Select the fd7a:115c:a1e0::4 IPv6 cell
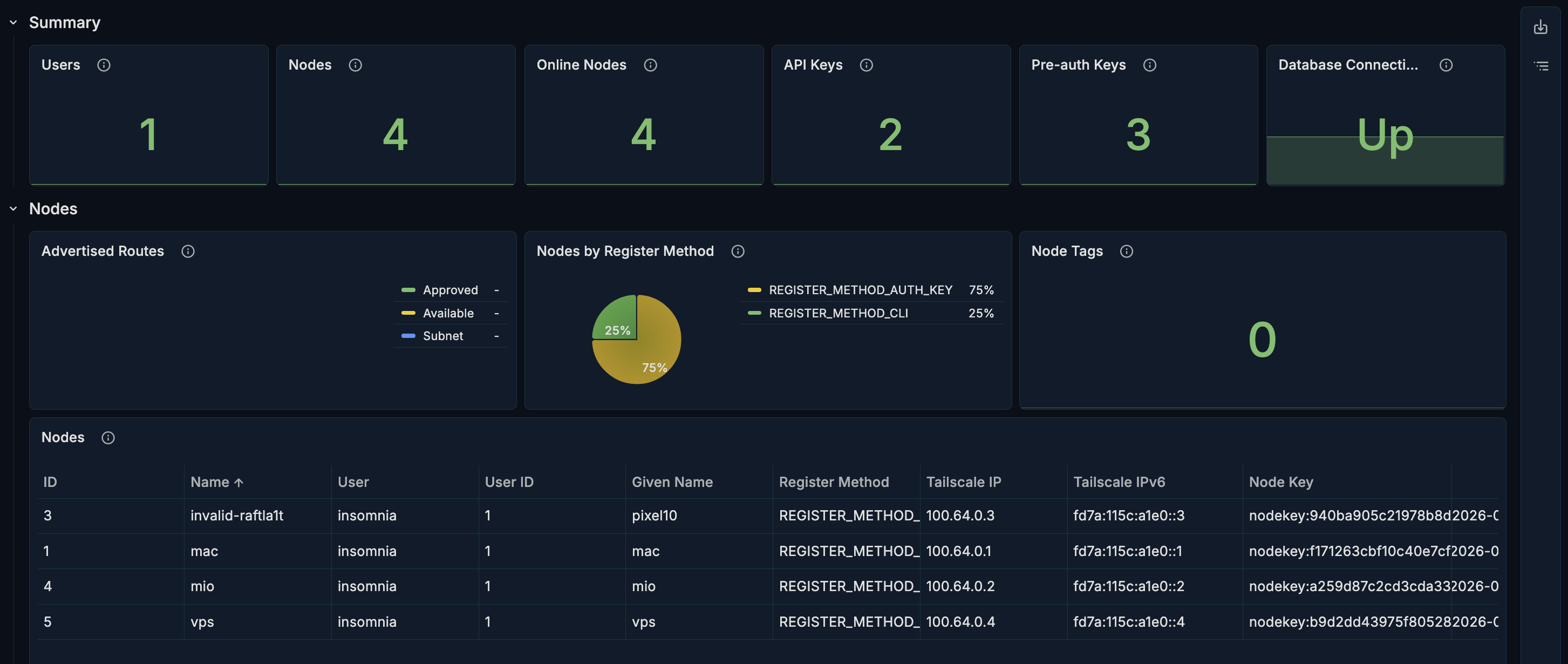The height and width of the screenshot is (664, 1568). click(1155, 622)
